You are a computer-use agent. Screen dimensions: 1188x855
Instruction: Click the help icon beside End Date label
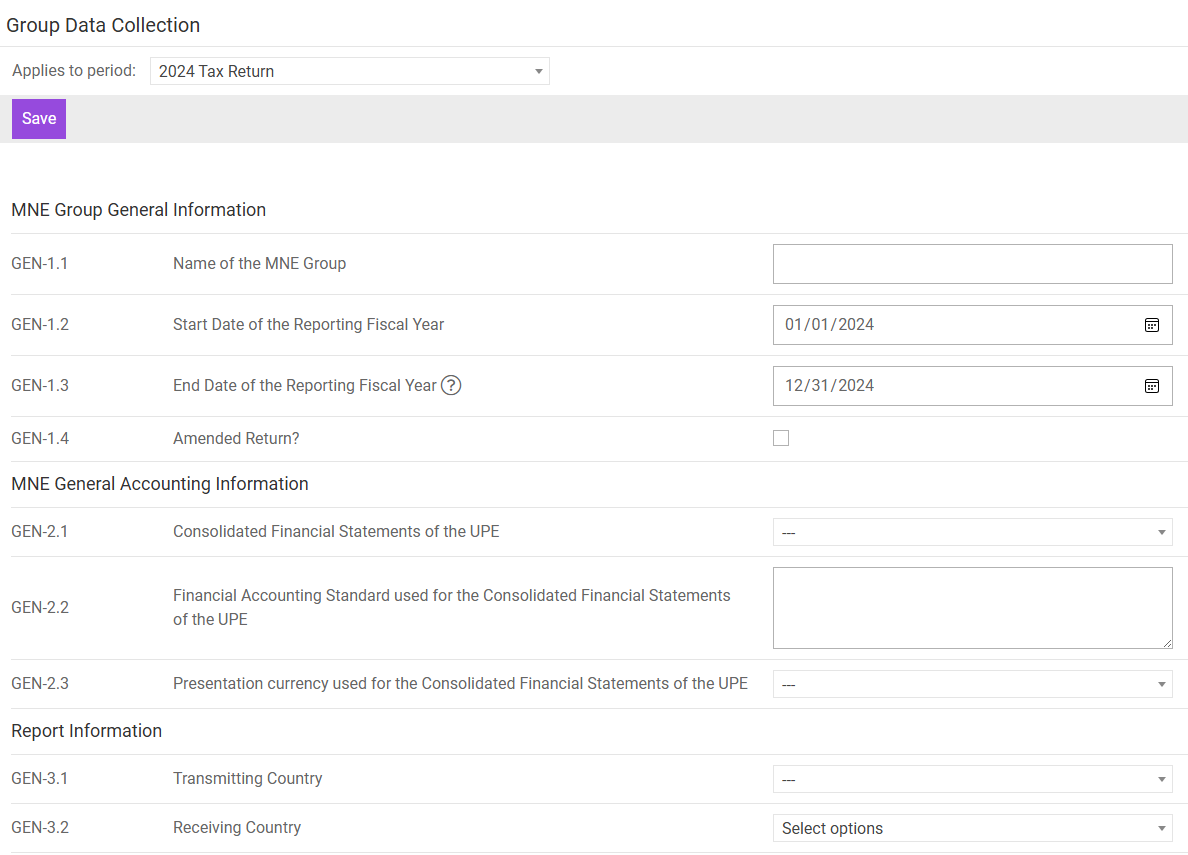pos(451,385)
